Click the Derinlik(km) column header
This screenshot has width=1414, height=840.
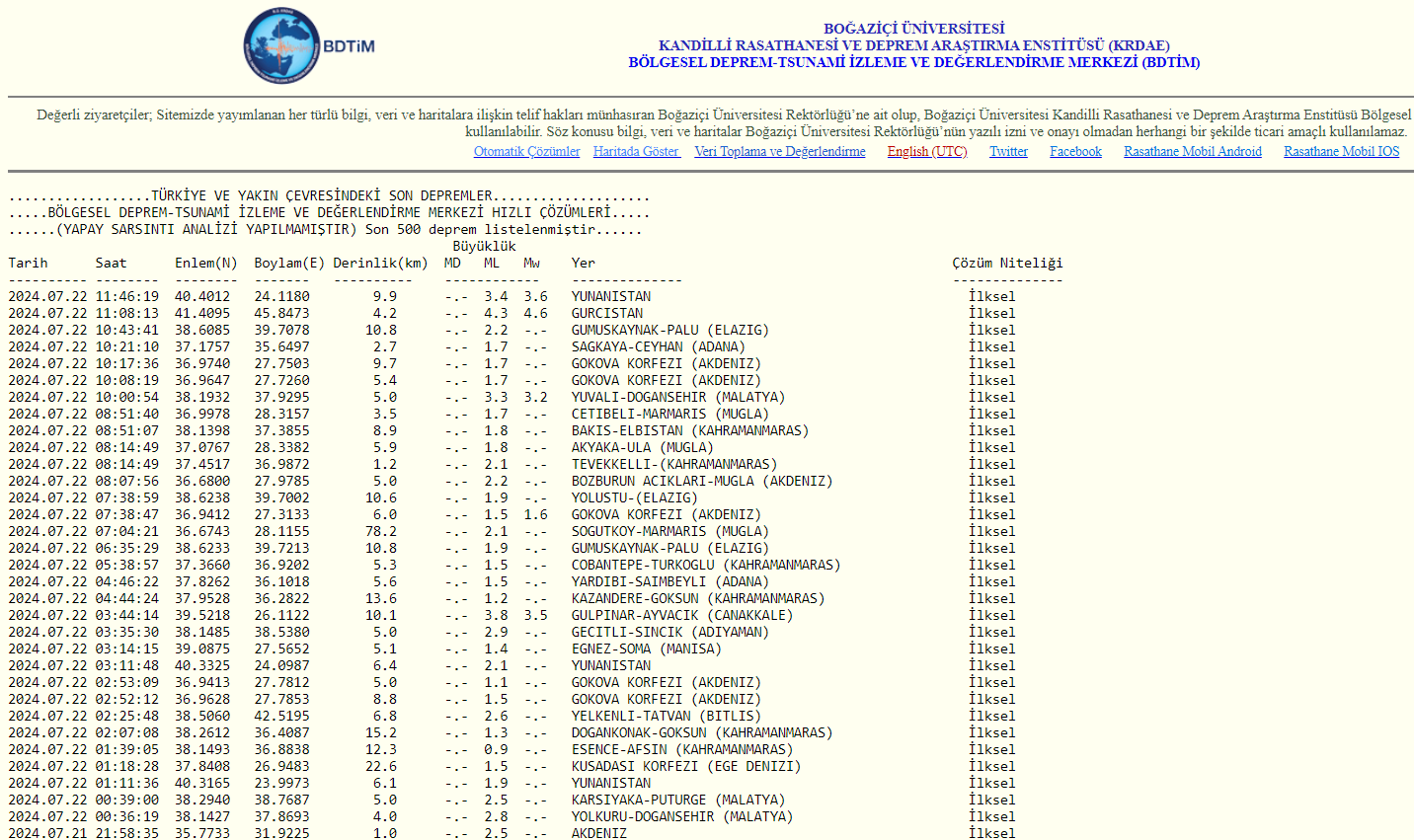coord(380,263)
